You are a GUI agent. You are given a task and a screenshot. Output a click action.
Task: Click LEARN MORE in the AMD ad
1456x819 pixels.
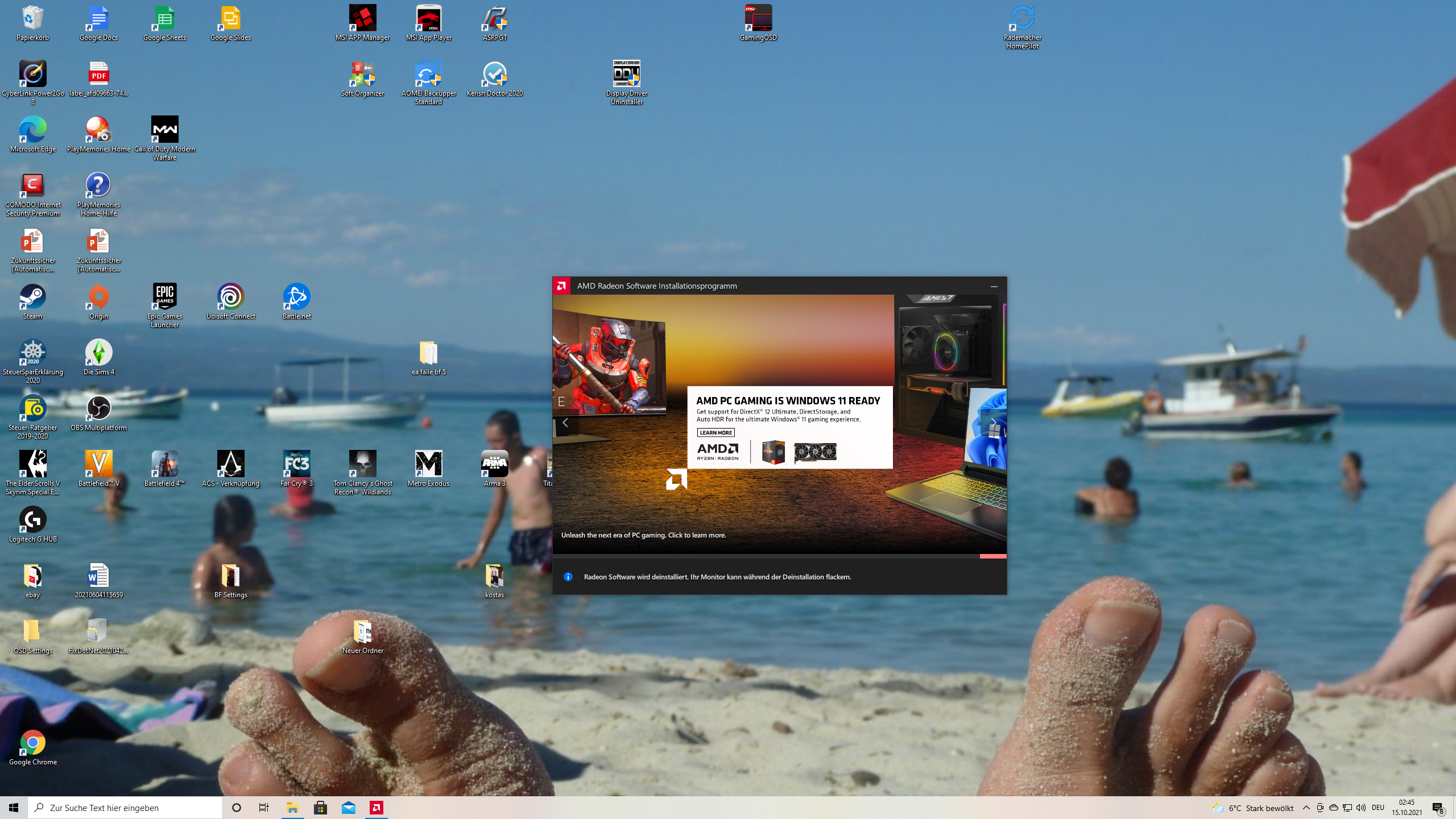point(715,433)
